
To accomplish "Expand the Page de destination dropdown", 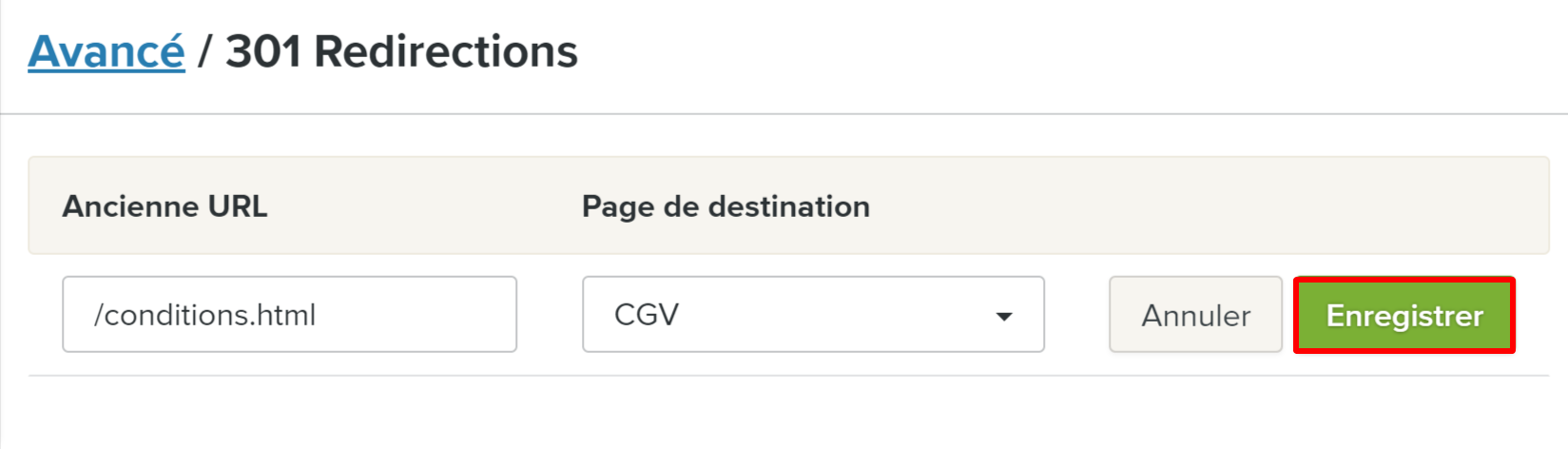I will pos(813,315).
